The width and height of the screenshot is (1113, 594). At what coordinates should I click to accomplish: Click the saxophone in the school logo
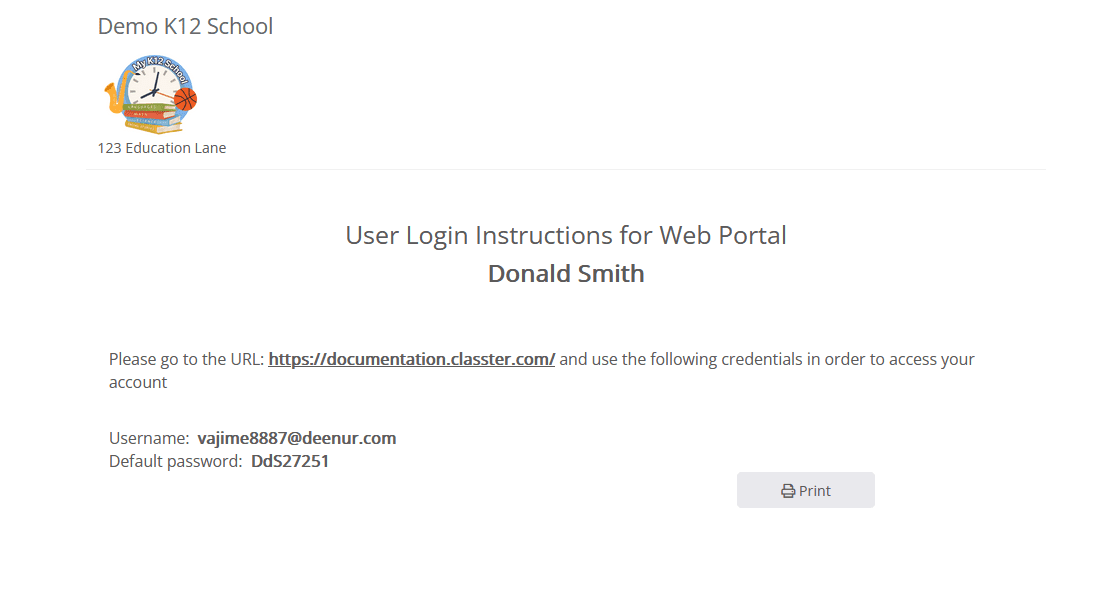pos(114,97)
